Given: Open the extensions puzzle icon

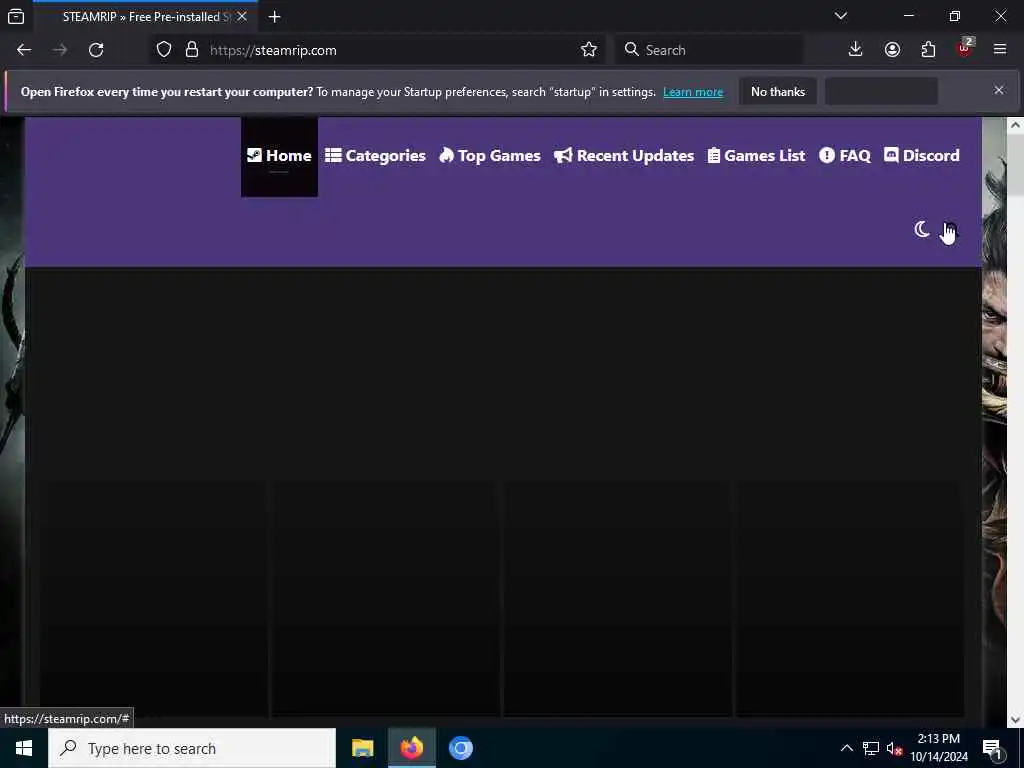Looking at the screenshot, I should tap(928, 50).
